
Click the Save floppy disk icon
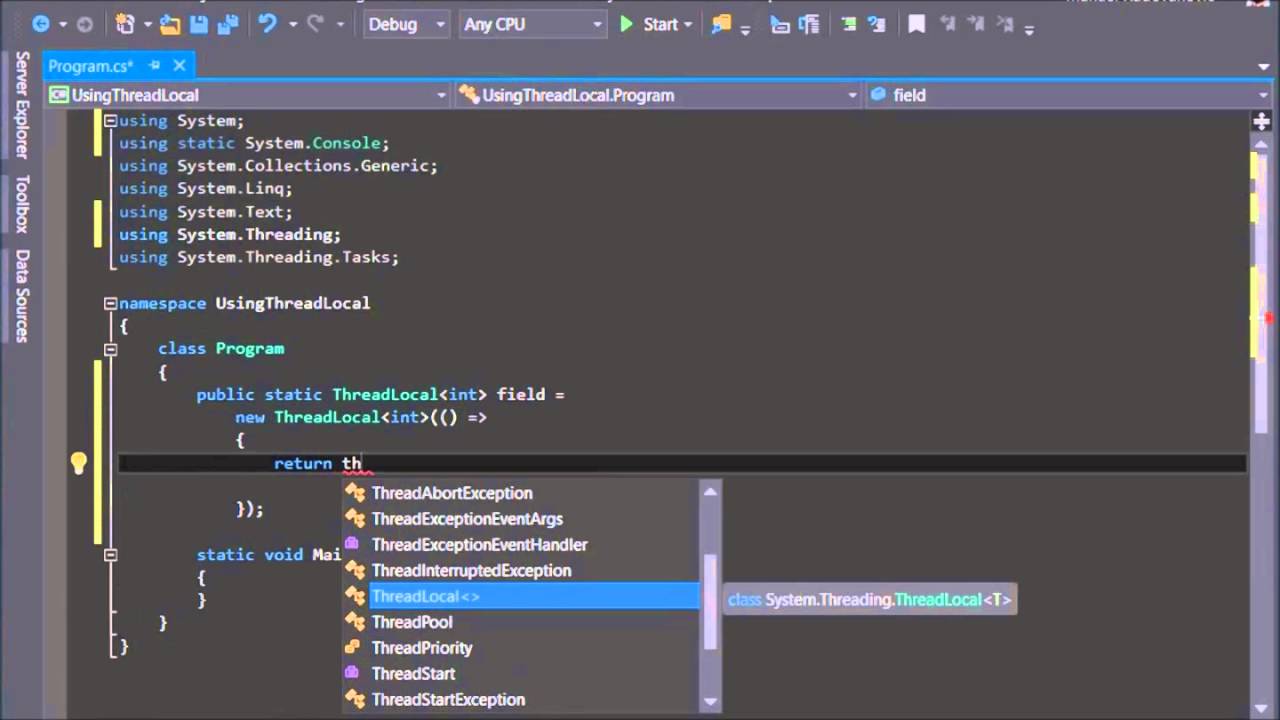(x=199, y=24)
